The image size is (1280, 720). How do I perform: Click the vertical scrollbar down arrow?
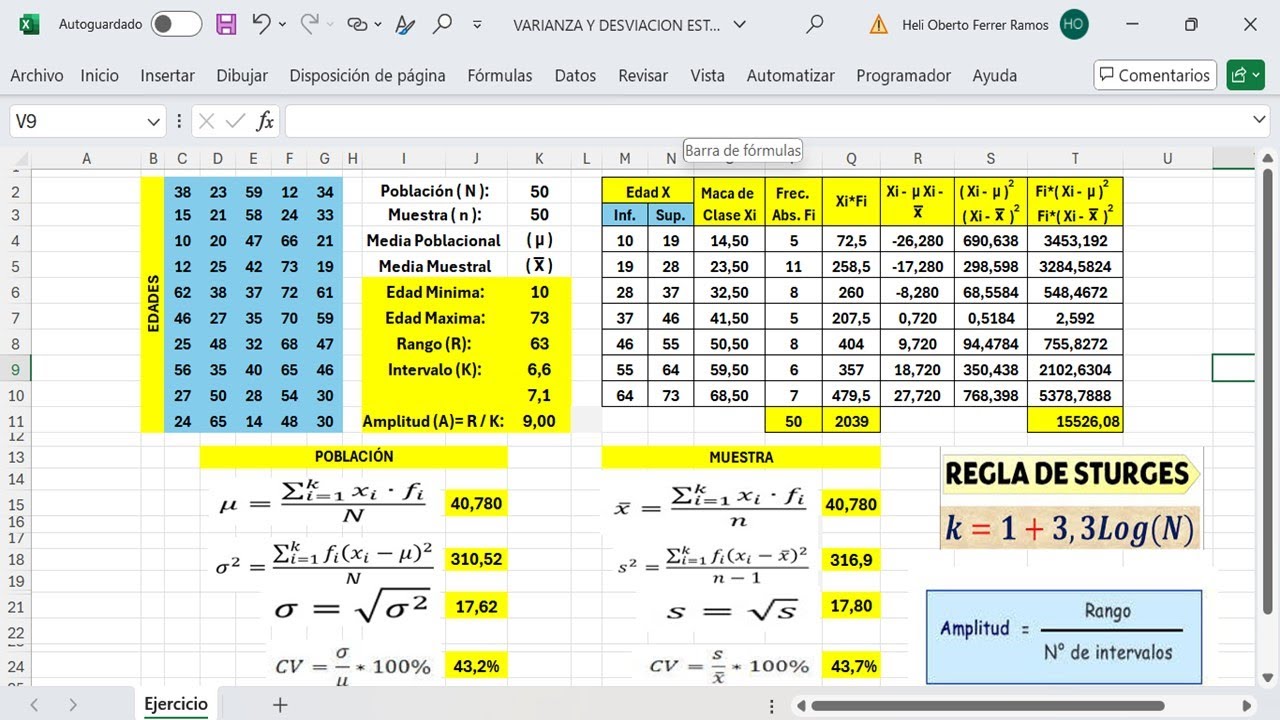coord(1268,676)
